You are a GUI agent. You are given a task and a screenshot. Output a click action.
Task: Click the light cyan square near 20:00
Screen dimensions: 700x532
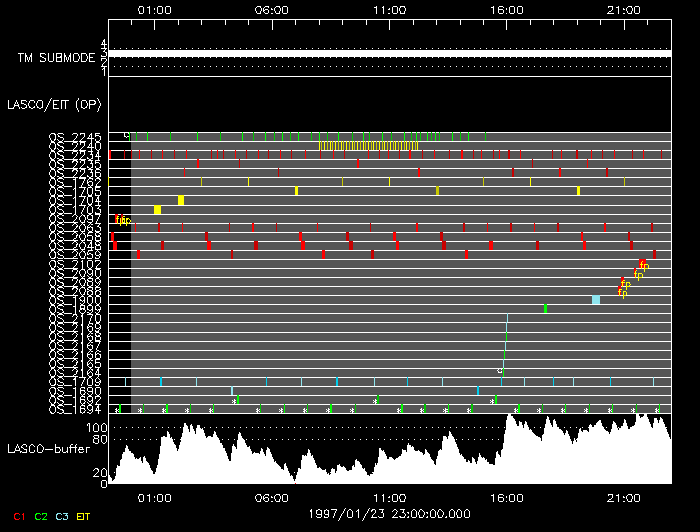pyautogui.click(x=596, y=300)
